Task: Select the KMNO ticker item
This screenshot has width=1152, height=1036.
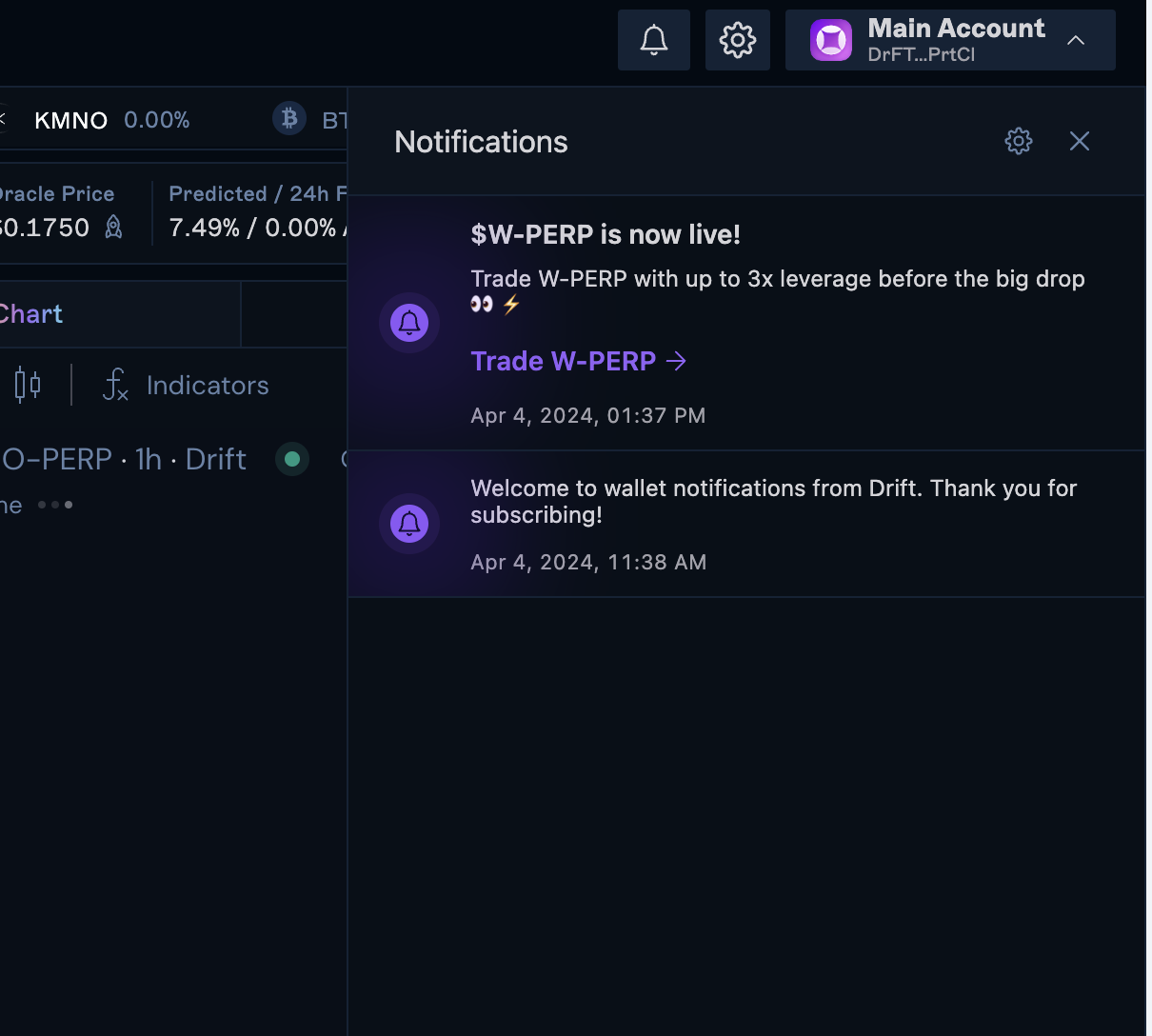Action: (71, 120)
